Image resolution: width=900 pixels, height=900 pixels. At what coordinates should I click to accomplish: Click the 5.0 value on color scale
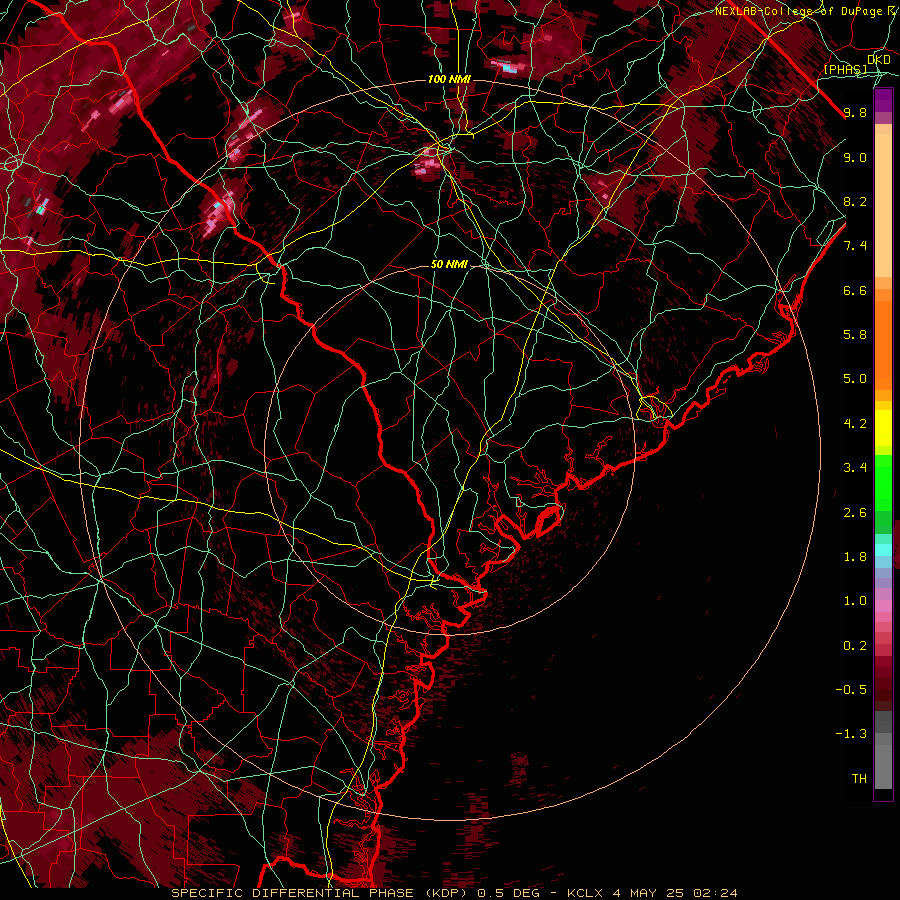pos(855,379)
